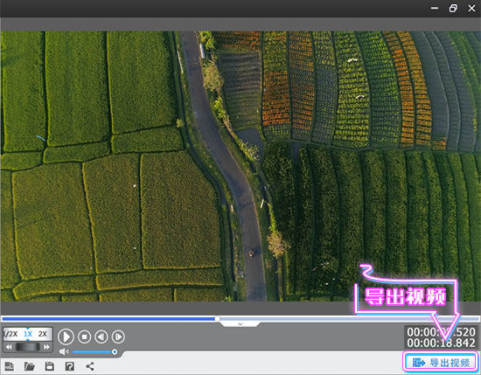Click the fast-forward double-arrow button
This screenshot has width=481, height=375.
coord(47,347)
